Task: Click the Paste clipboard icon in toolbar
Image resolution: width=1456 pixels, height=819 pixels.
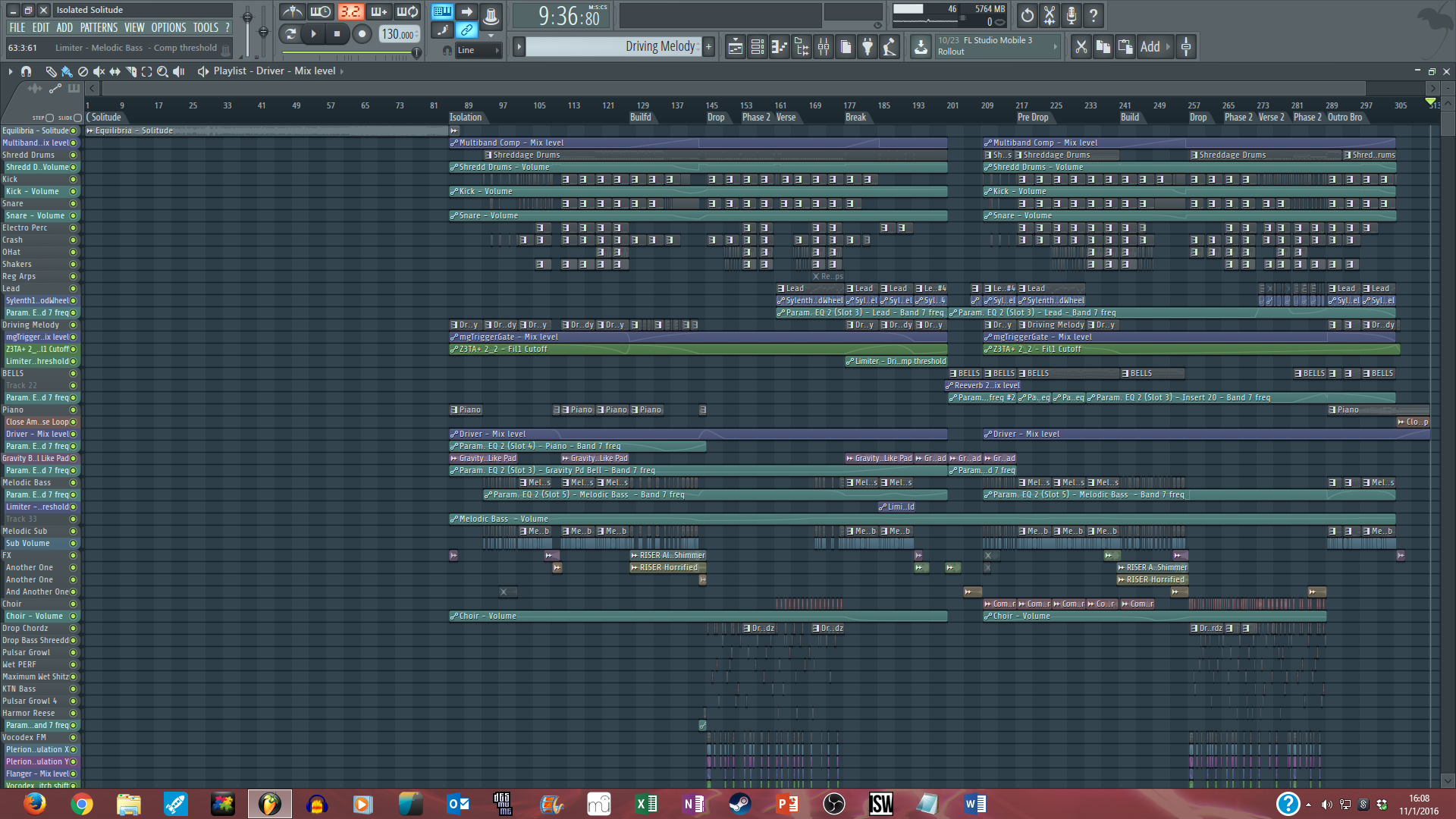Action: click(1125, 47)
